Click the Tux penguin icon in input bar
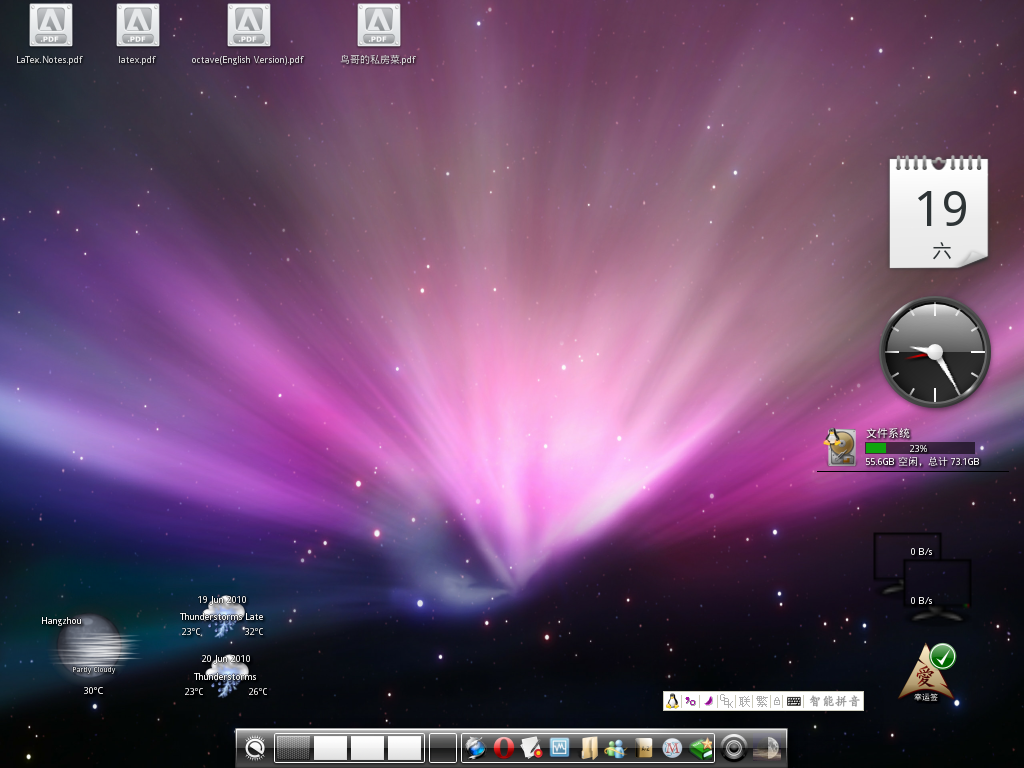 [673, 701]
